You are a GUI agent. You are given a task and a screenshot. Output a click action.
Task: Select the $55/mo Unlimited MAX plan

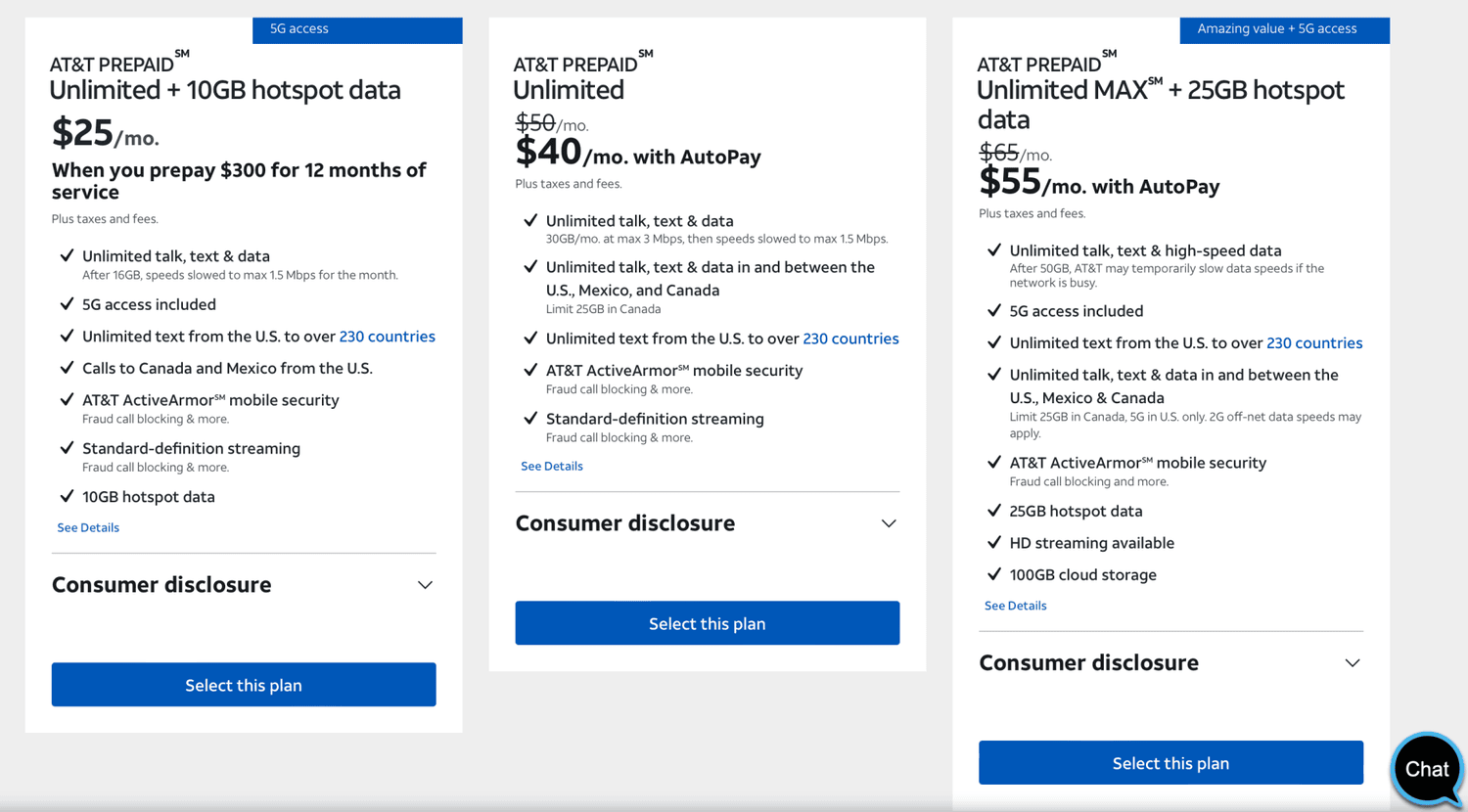click(1170, 763)
